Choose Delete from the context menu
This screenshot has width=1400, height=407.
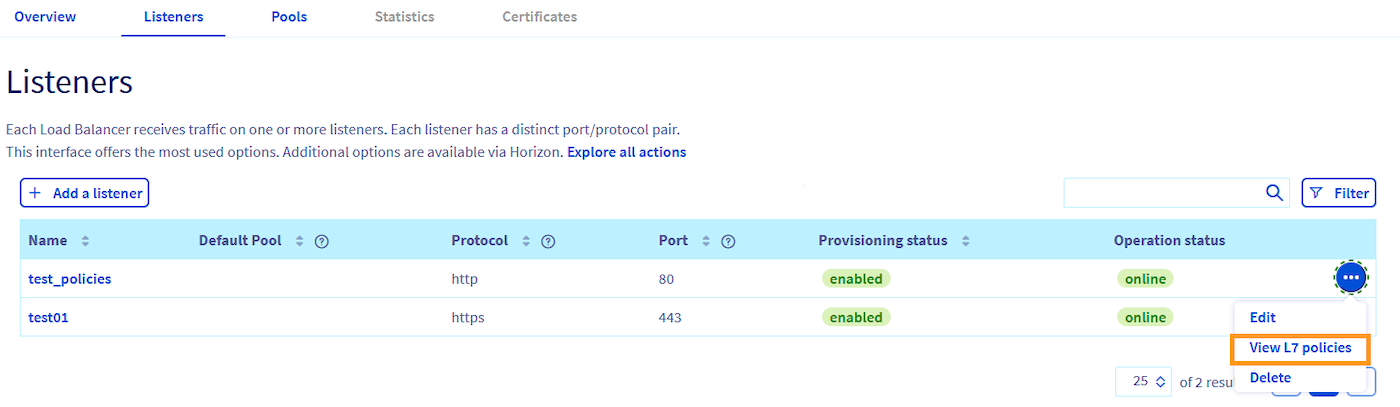pos(1270,378)
